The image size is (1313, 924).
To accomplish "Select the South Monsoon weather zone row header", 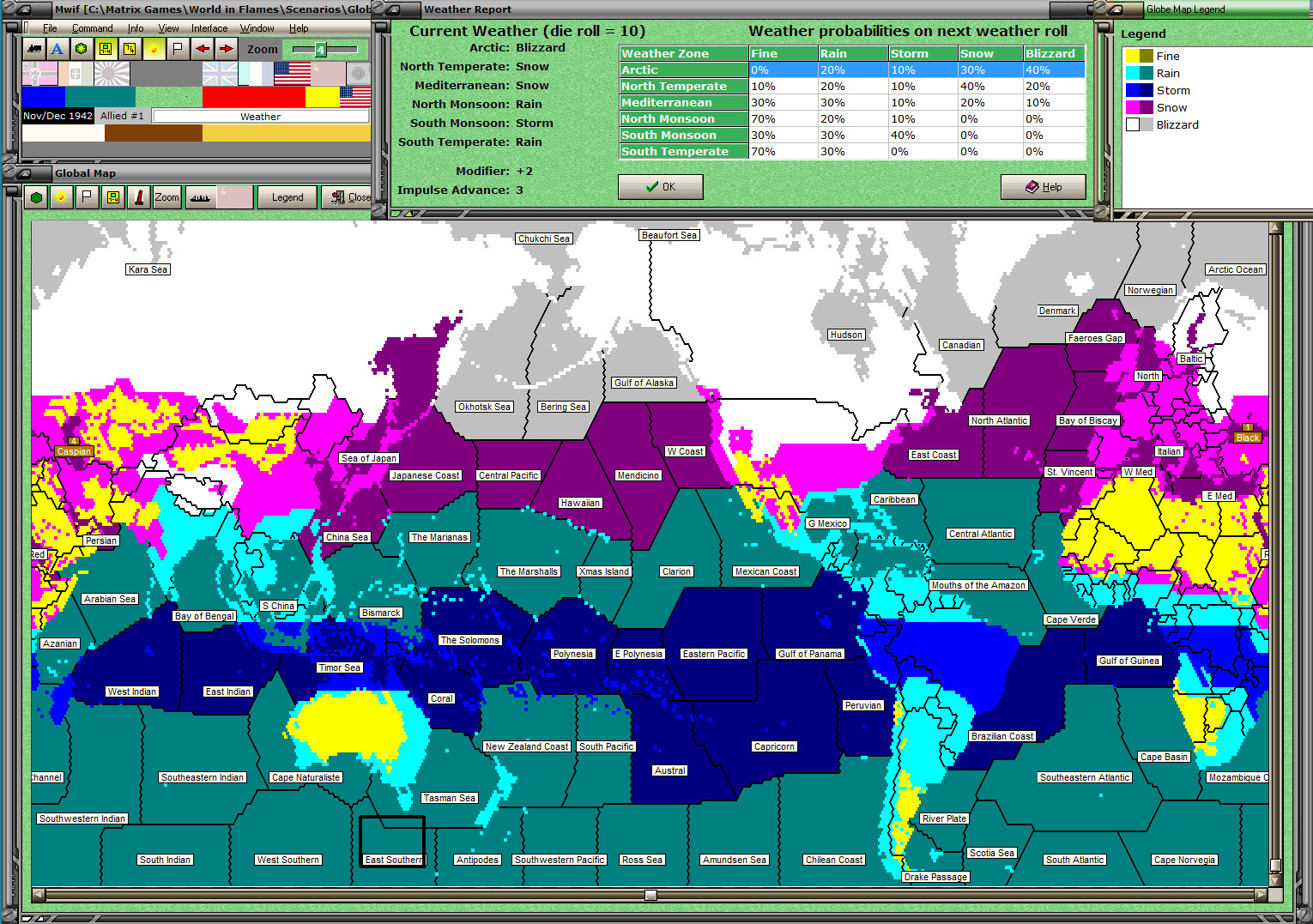I will coord(684,135).
